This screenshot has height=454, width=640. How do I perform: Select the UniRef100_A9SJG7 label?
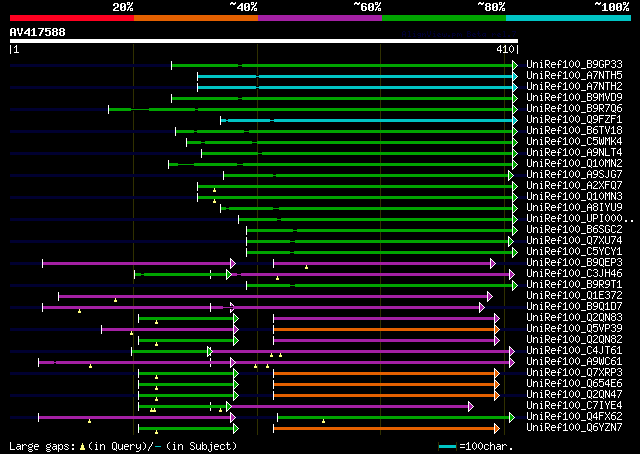point(574,175)
